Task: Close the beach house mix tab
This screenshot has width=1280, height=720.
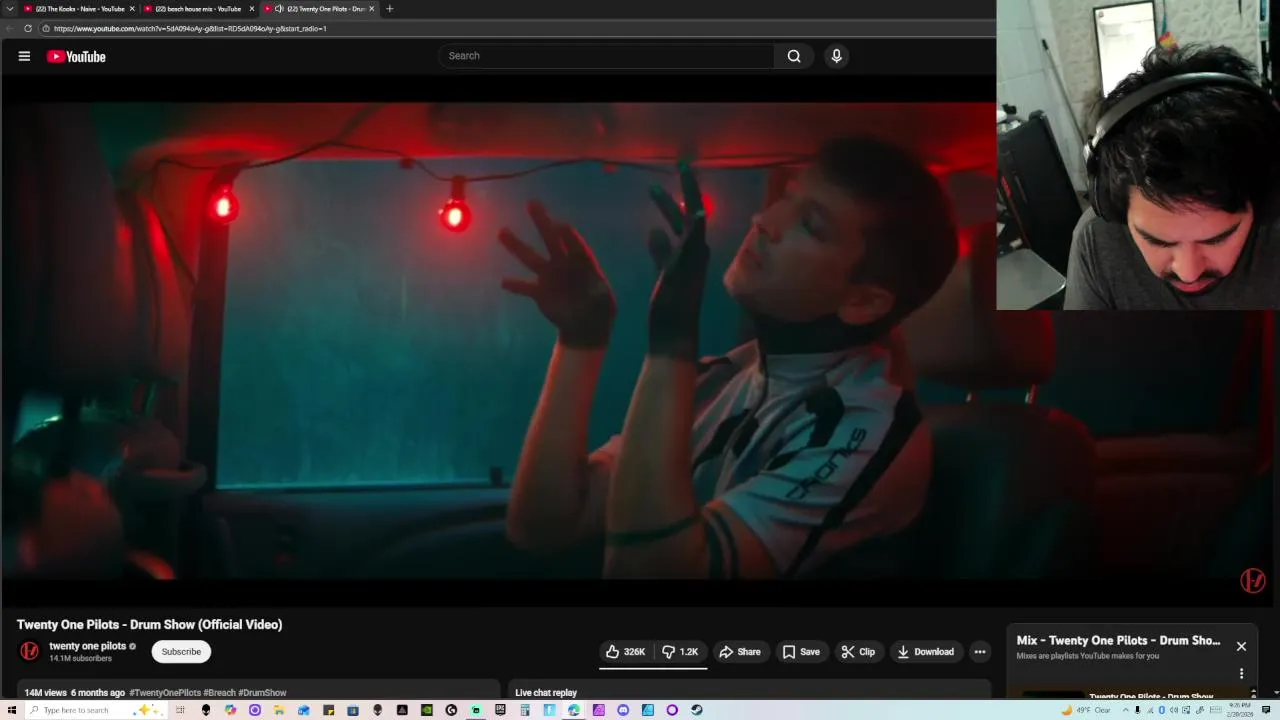Action: pyautogui.click(x=252, y=9)
